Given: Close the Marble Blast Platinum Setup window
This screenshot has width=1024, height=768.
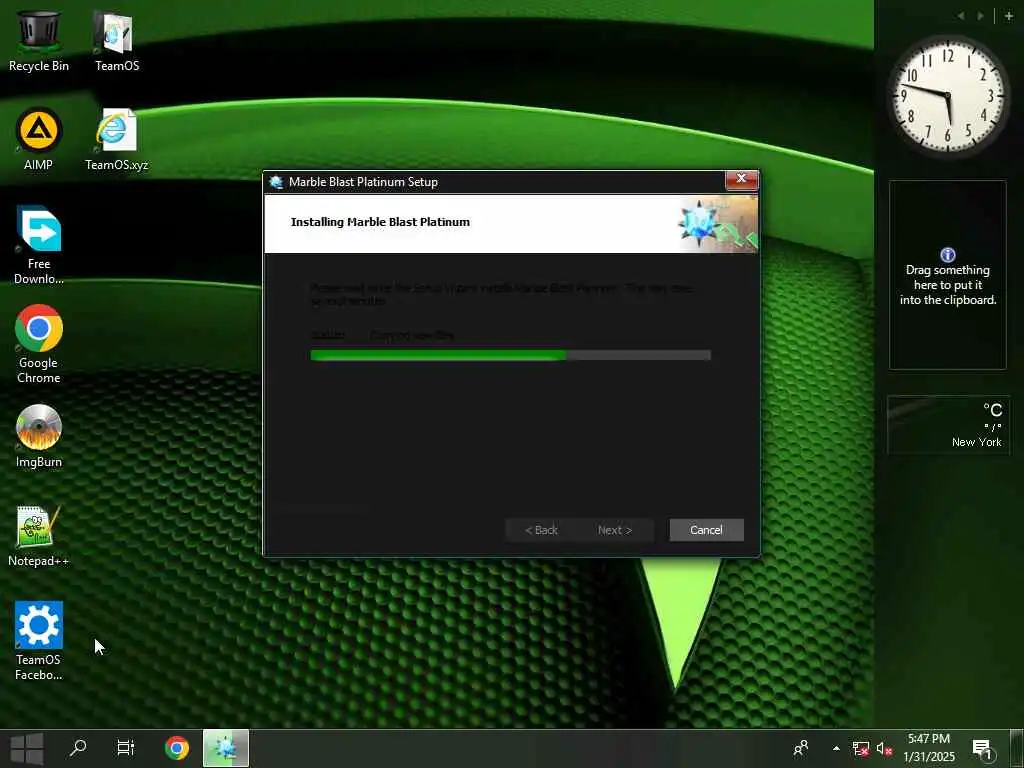Looking at the screenshot, I should (x=741, y=179).
